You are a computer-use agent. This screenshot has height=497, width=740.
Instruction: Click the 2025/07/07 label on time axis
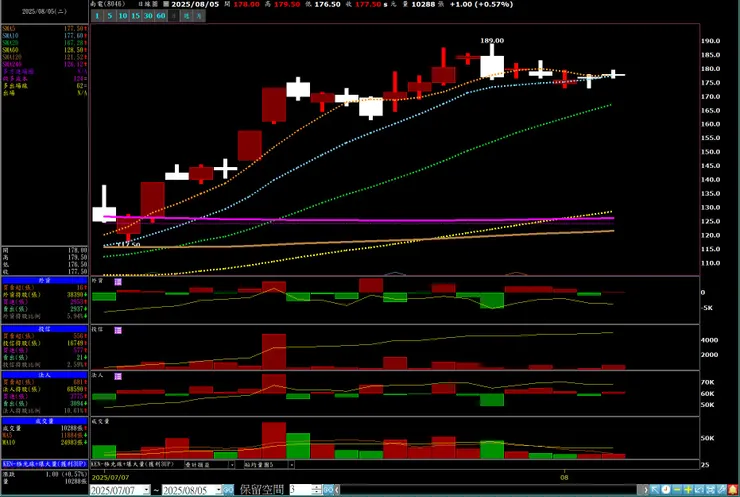click(x=110, y=477)
